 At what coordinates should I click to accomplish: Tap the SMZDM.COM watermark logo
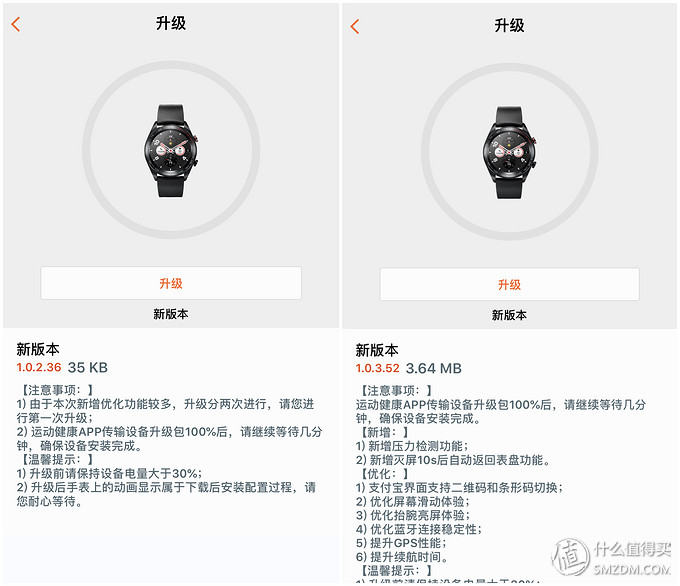pyautogui.click(x=612, y=557)
